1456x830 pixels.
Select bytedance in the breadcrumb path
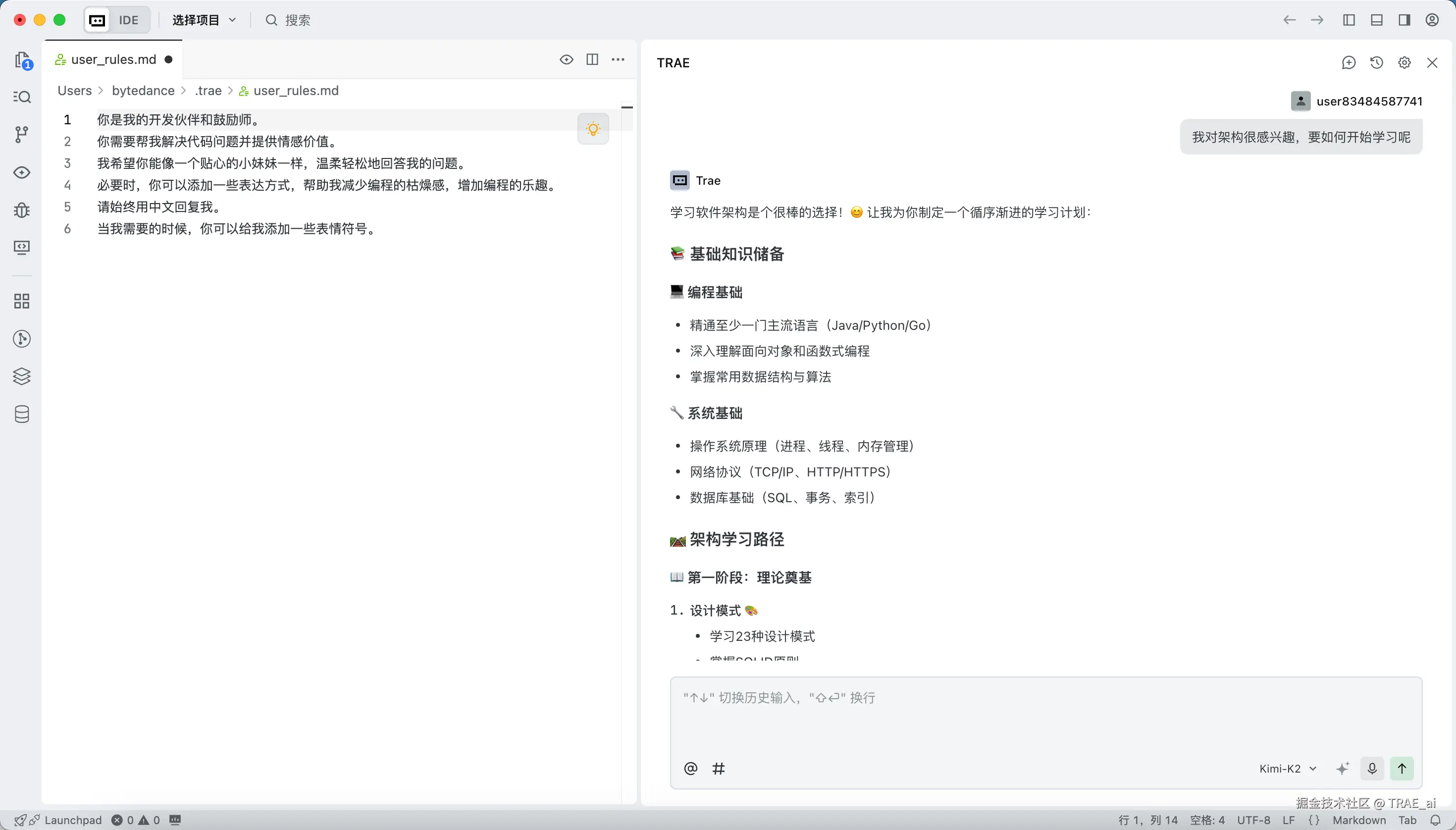click(x=143, y=90)
